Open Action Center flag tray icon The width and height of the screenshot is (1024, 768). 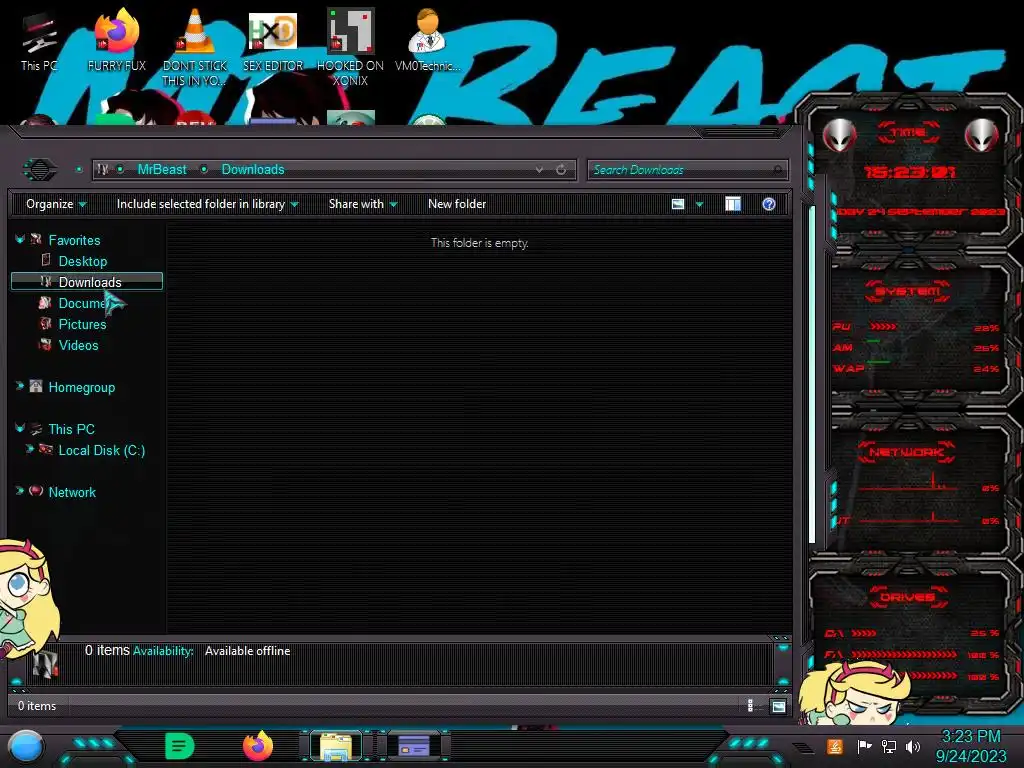864,746
